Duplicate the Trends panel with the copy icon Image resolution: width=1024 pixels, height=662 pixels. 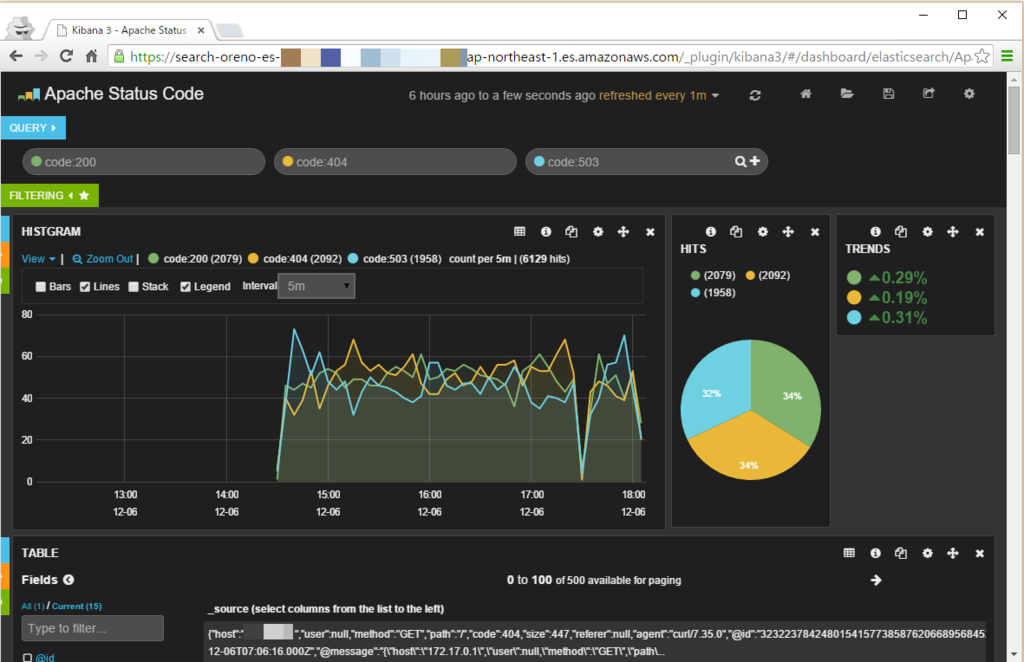[901, 232]
